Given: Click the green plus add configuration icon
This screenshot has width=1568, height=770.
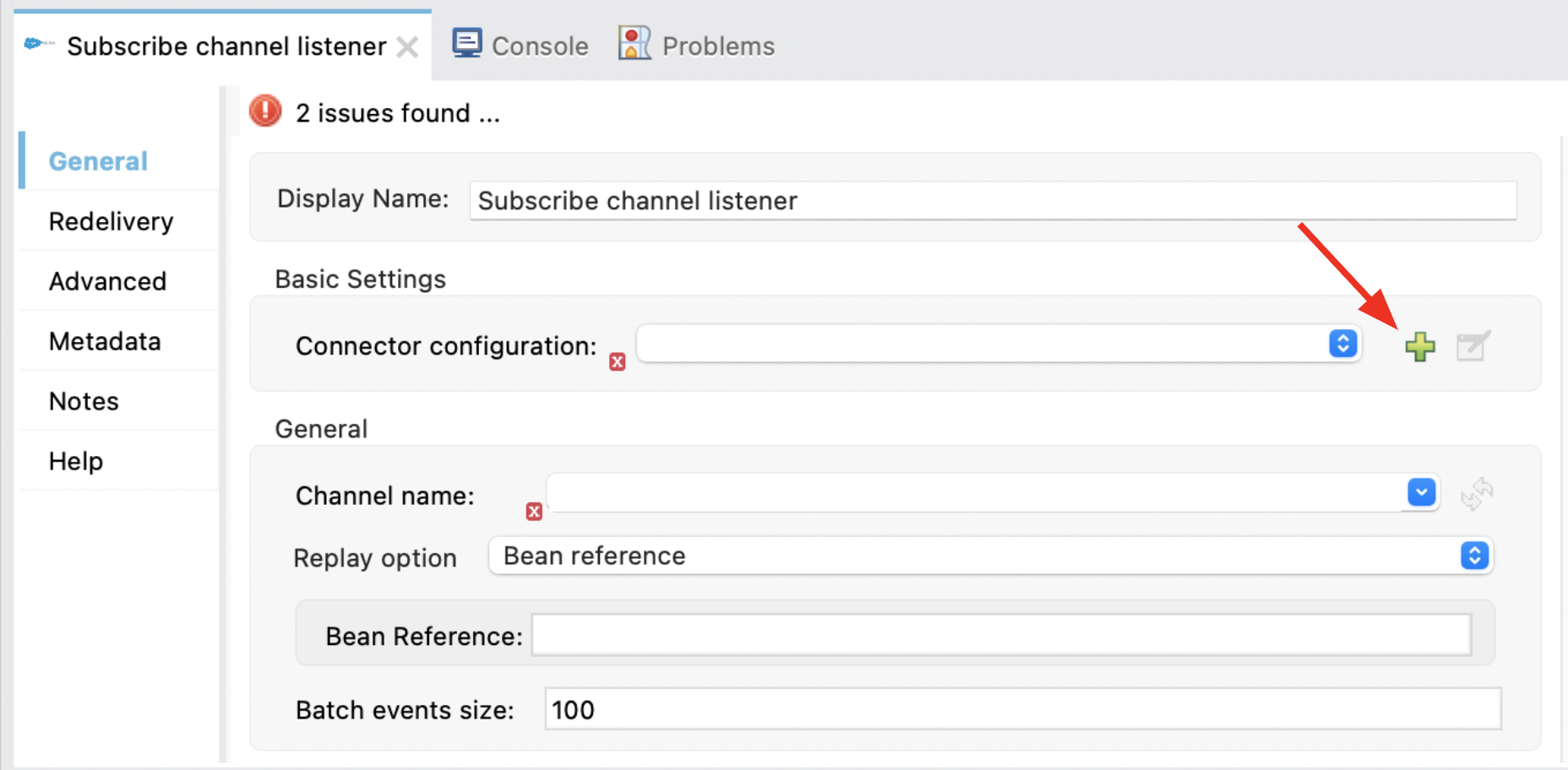Looking at the screenshot, I should pyautogui.click(x=1419, y=346).
